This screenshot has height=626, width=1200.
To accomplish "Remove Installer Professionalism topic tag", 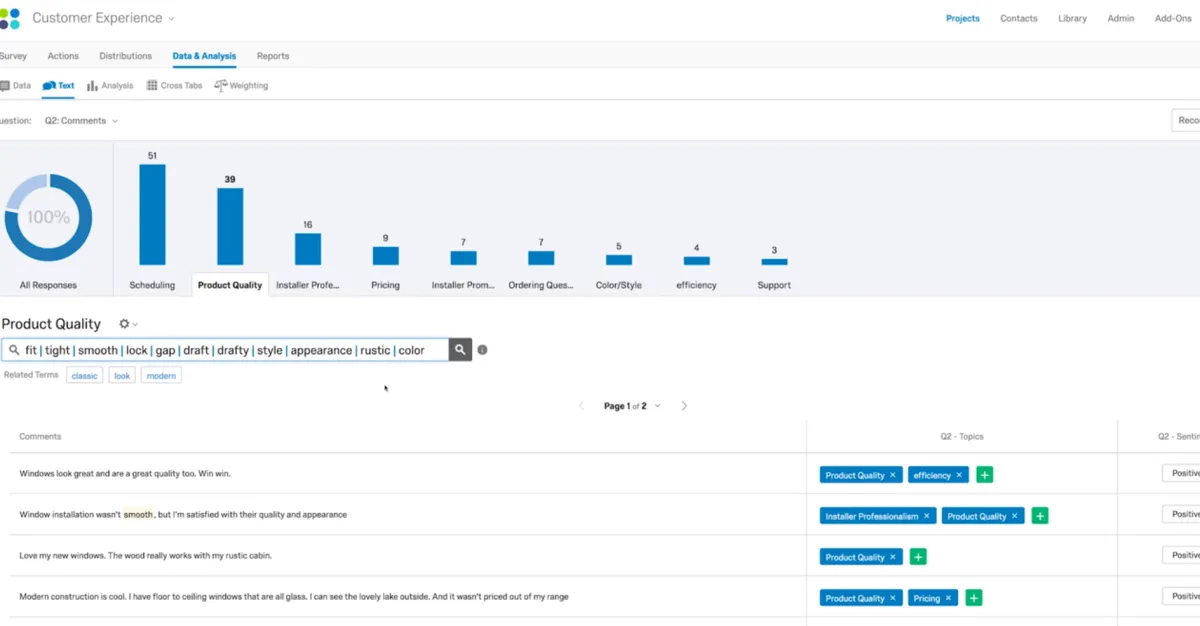I will pos(926,516).
